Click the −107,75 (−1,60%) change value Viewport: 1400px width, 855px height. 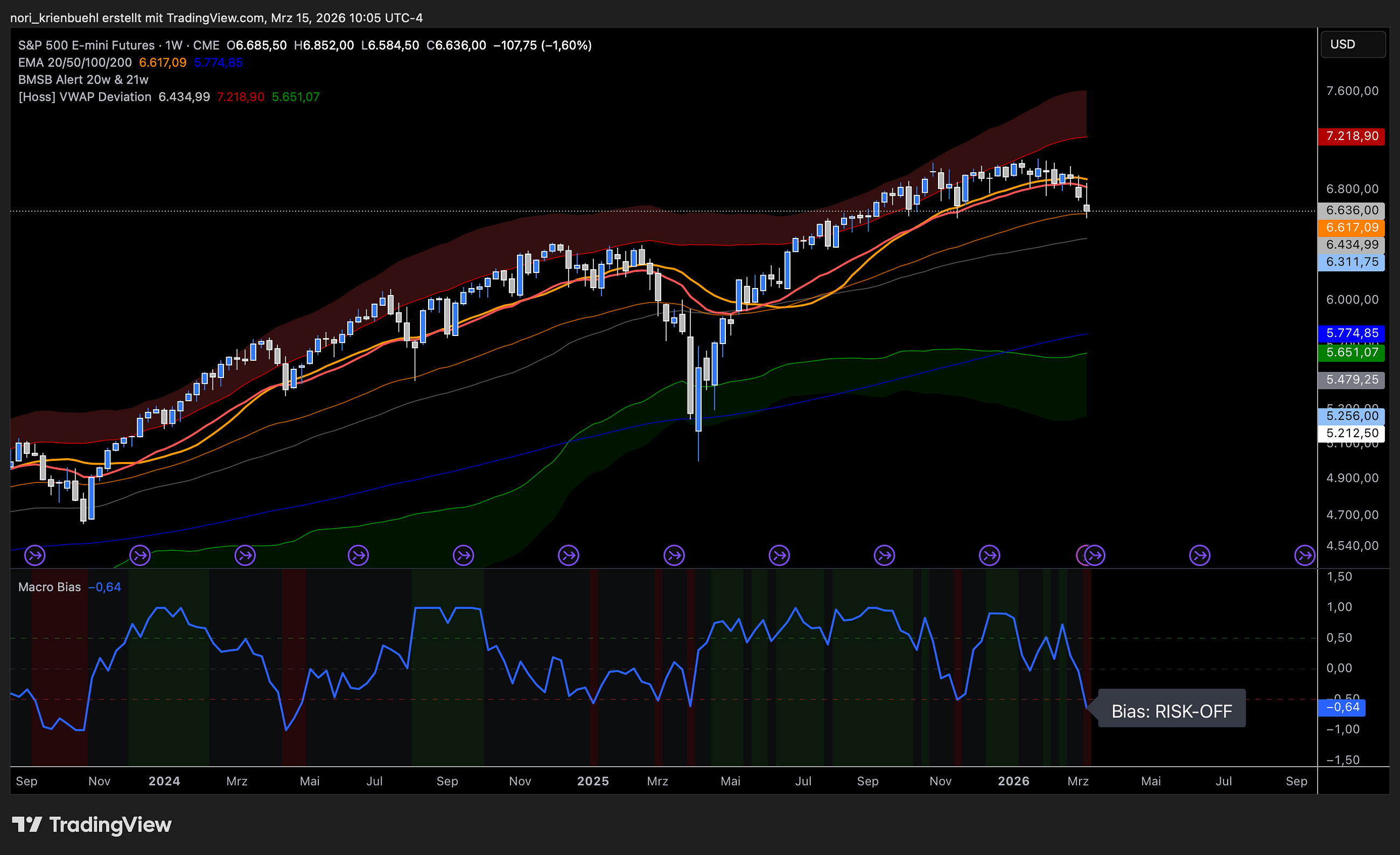click(x=543, y=45)
